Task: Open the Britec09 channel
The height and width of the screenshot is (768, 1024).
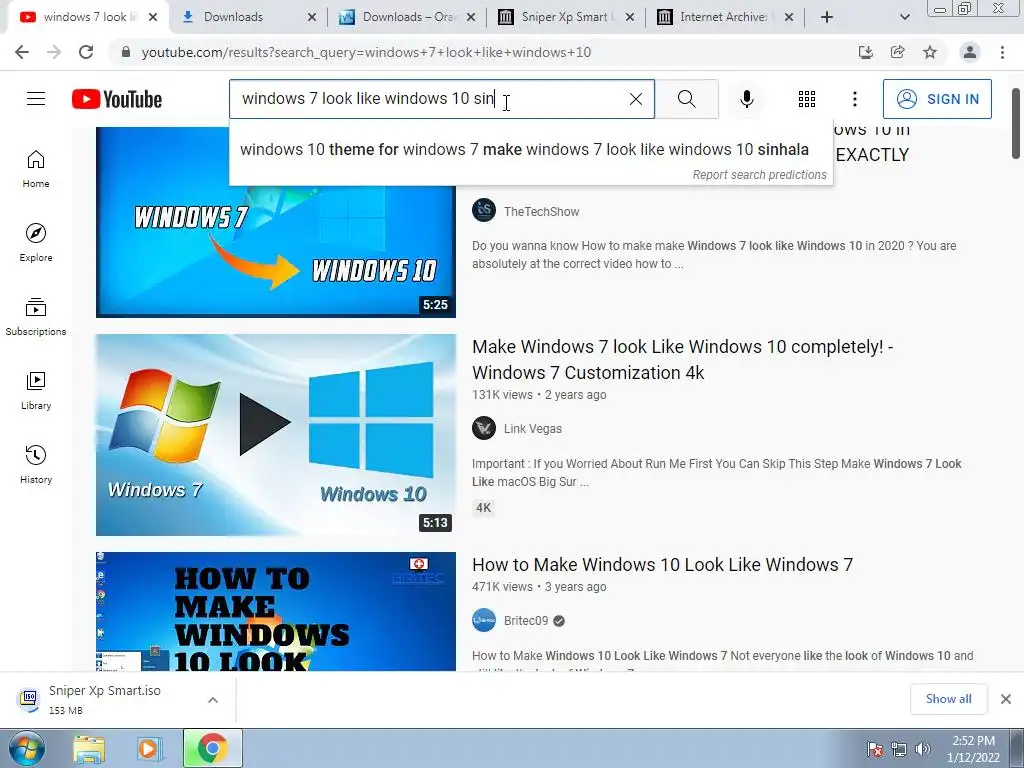Action: [x=526, y=621]
